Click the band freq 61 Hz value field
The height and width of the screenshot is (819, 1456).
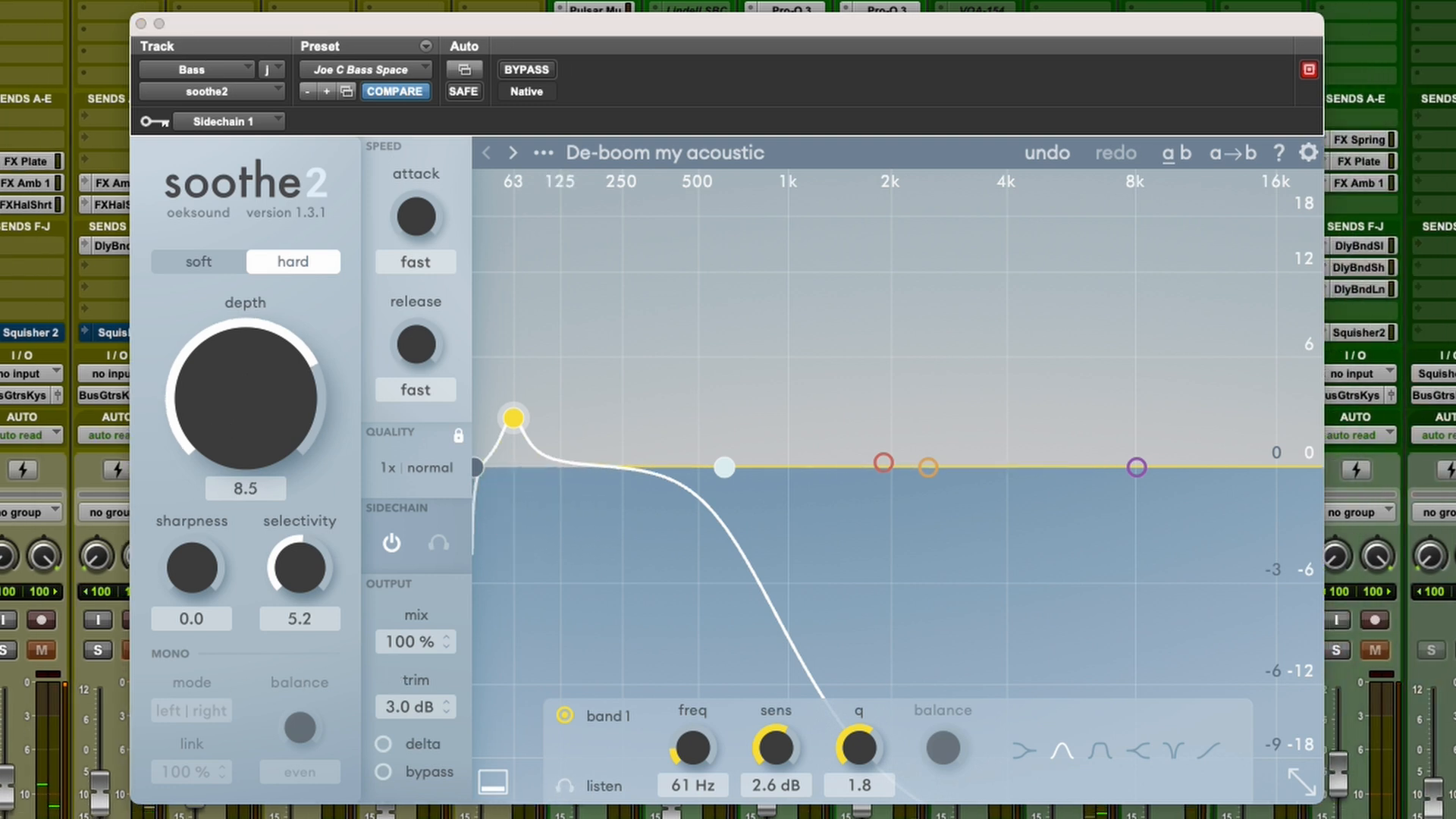[x=693, y=786]
